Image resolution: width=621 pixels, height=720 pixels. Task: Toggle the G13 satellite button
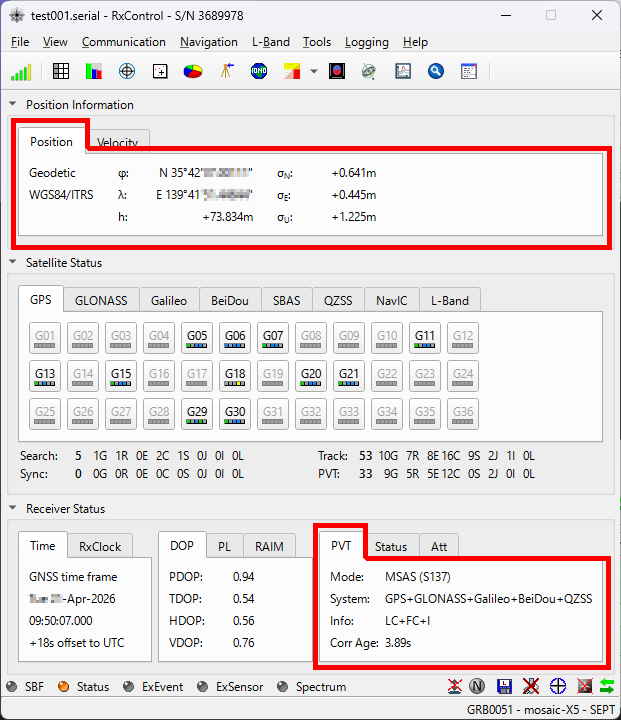tap(45, 377)
